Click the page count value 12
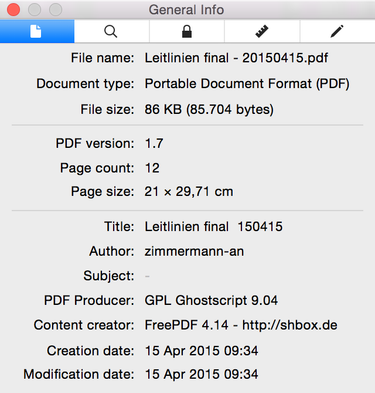Screen dimensions: 375x393 click(x=152, y=168)
